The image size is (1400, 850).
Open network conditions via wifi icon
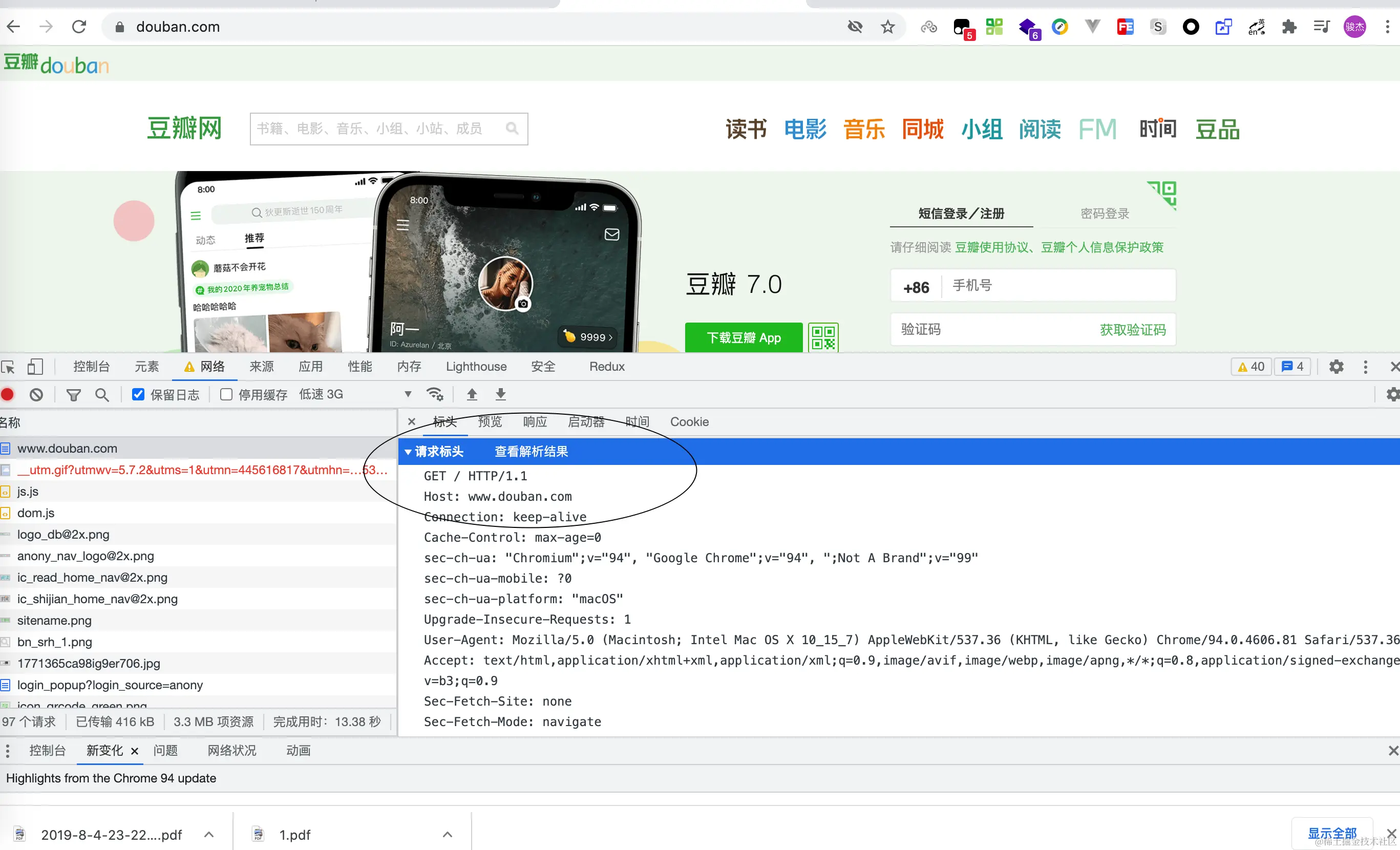coord(435,394)
